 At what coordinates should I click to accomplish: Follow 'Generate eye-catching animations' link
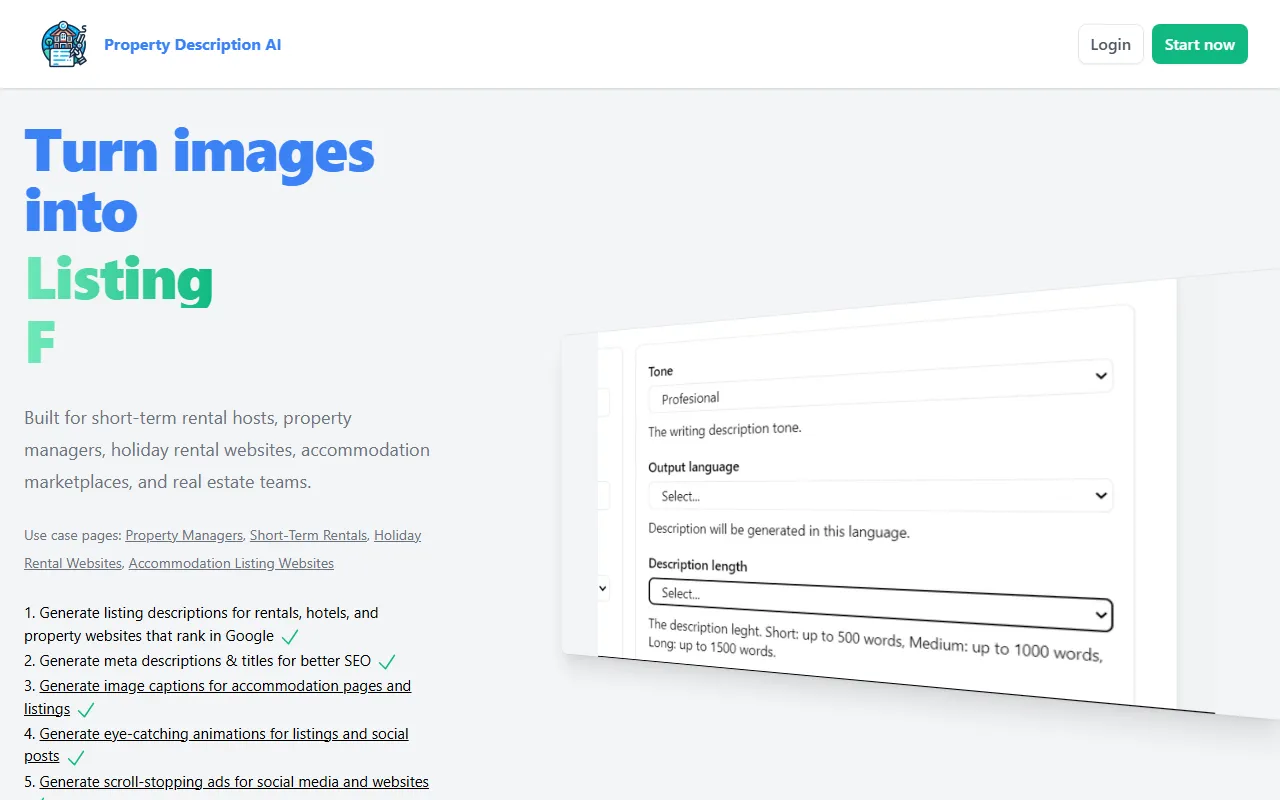[224, 734]
